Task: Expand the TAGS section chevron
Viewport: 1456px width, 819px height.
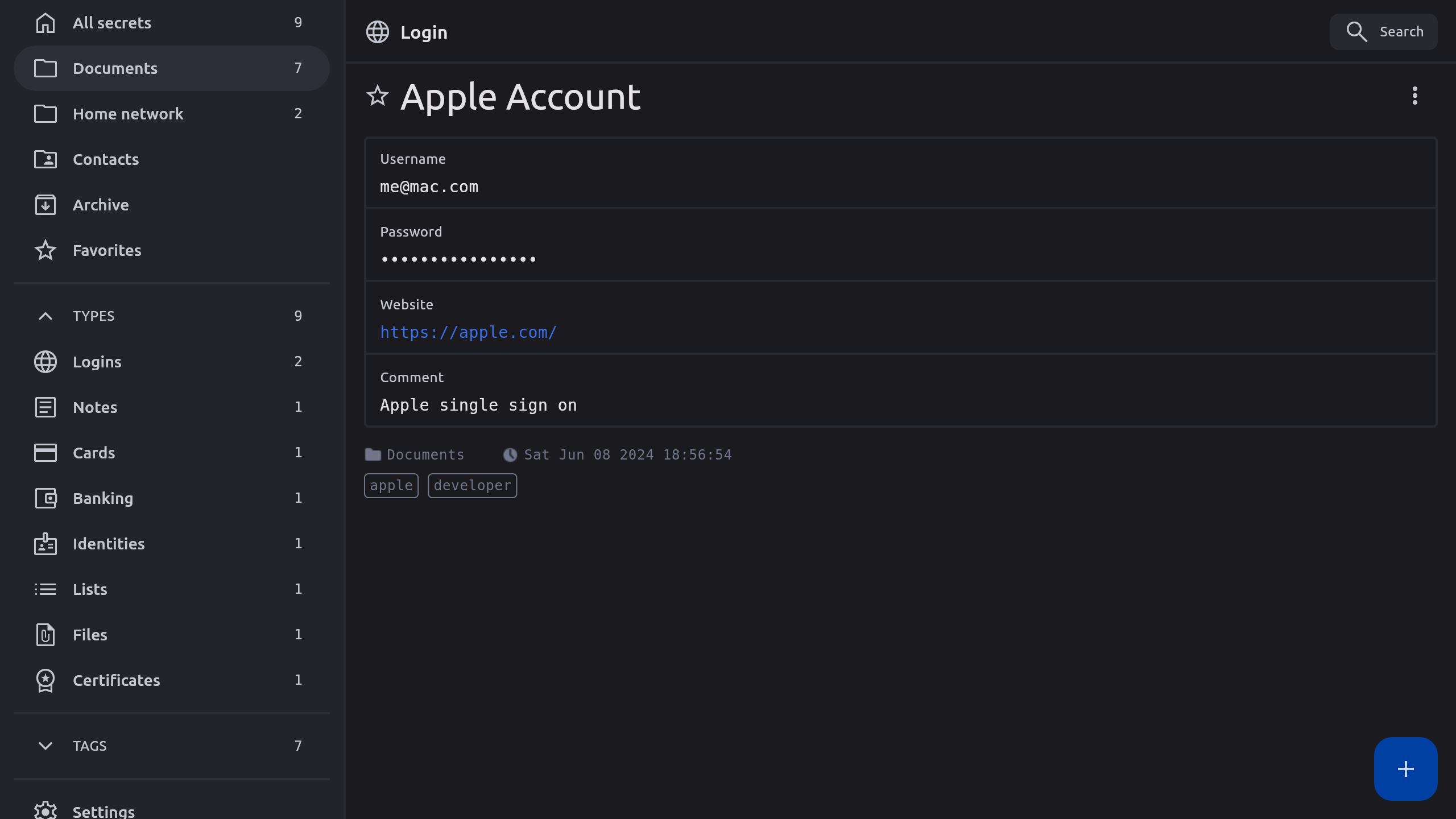Action: point(45,746)
